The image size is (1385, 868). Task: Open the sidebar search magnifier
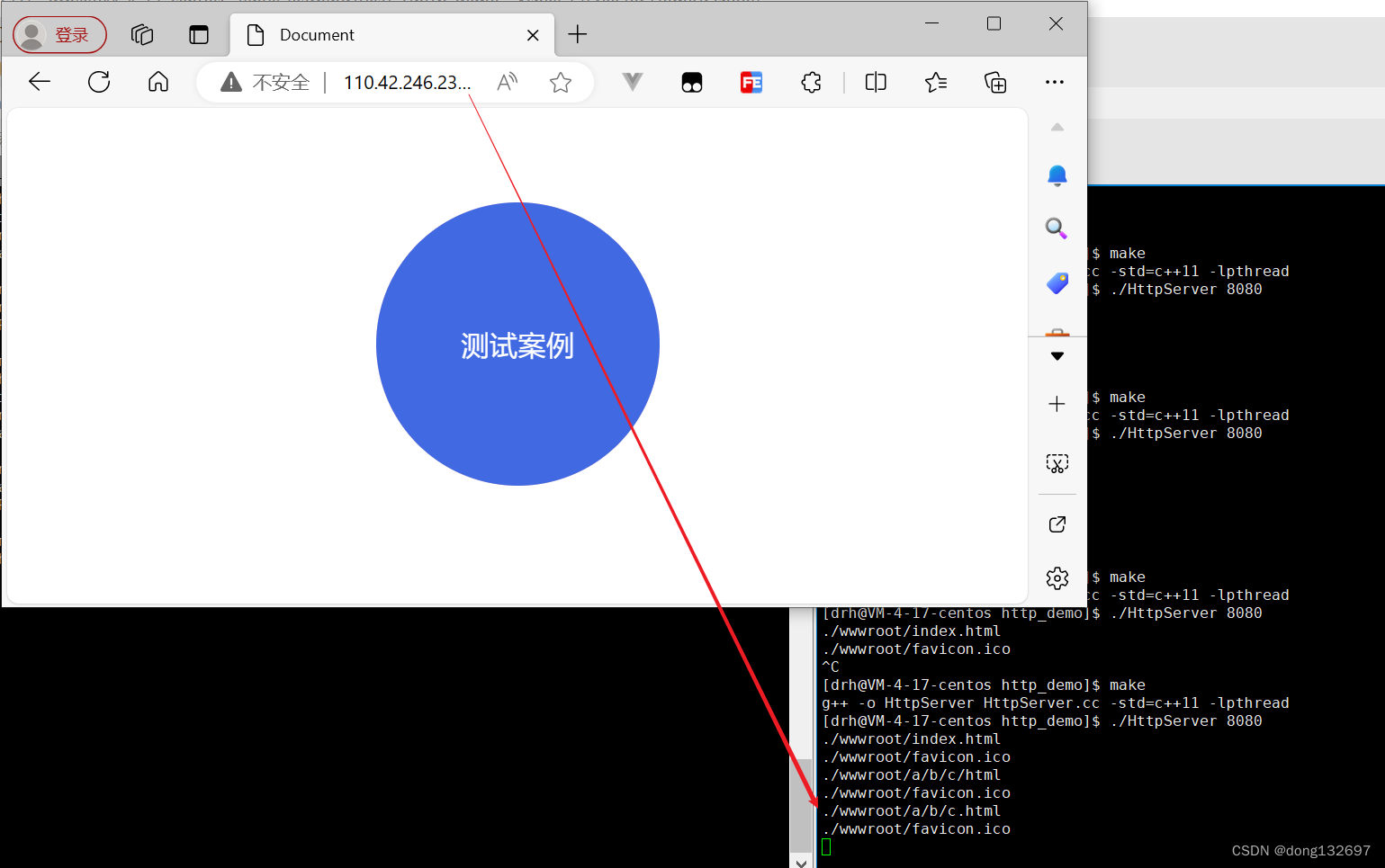(x=1057, y=228)
